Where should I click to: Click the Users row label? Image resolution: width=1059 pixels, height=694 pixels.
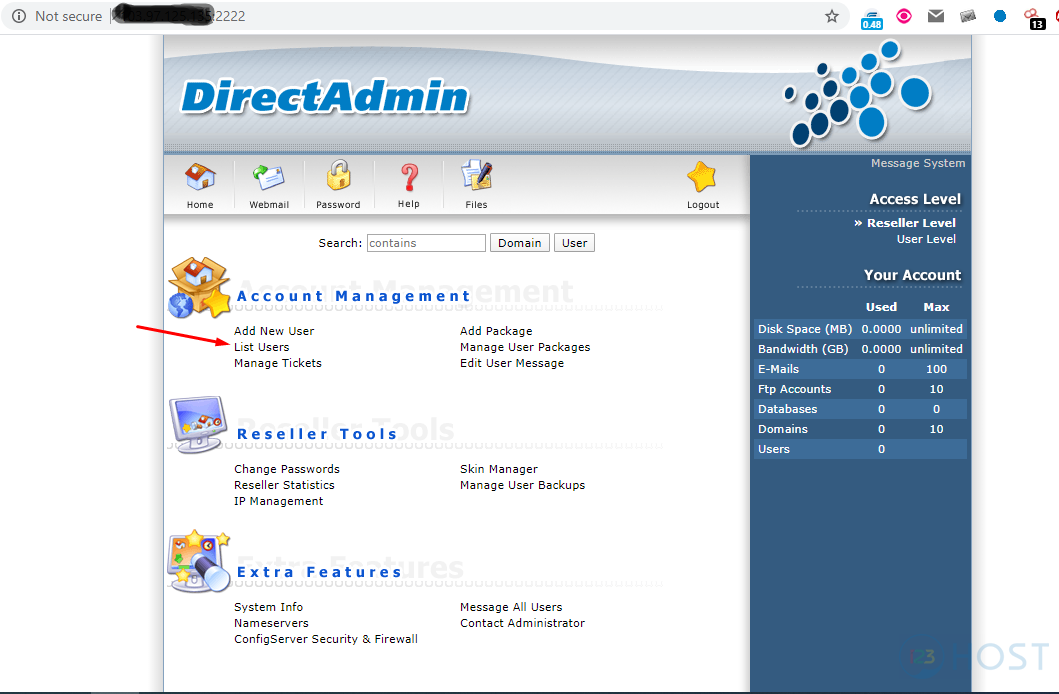coord(773,450)
